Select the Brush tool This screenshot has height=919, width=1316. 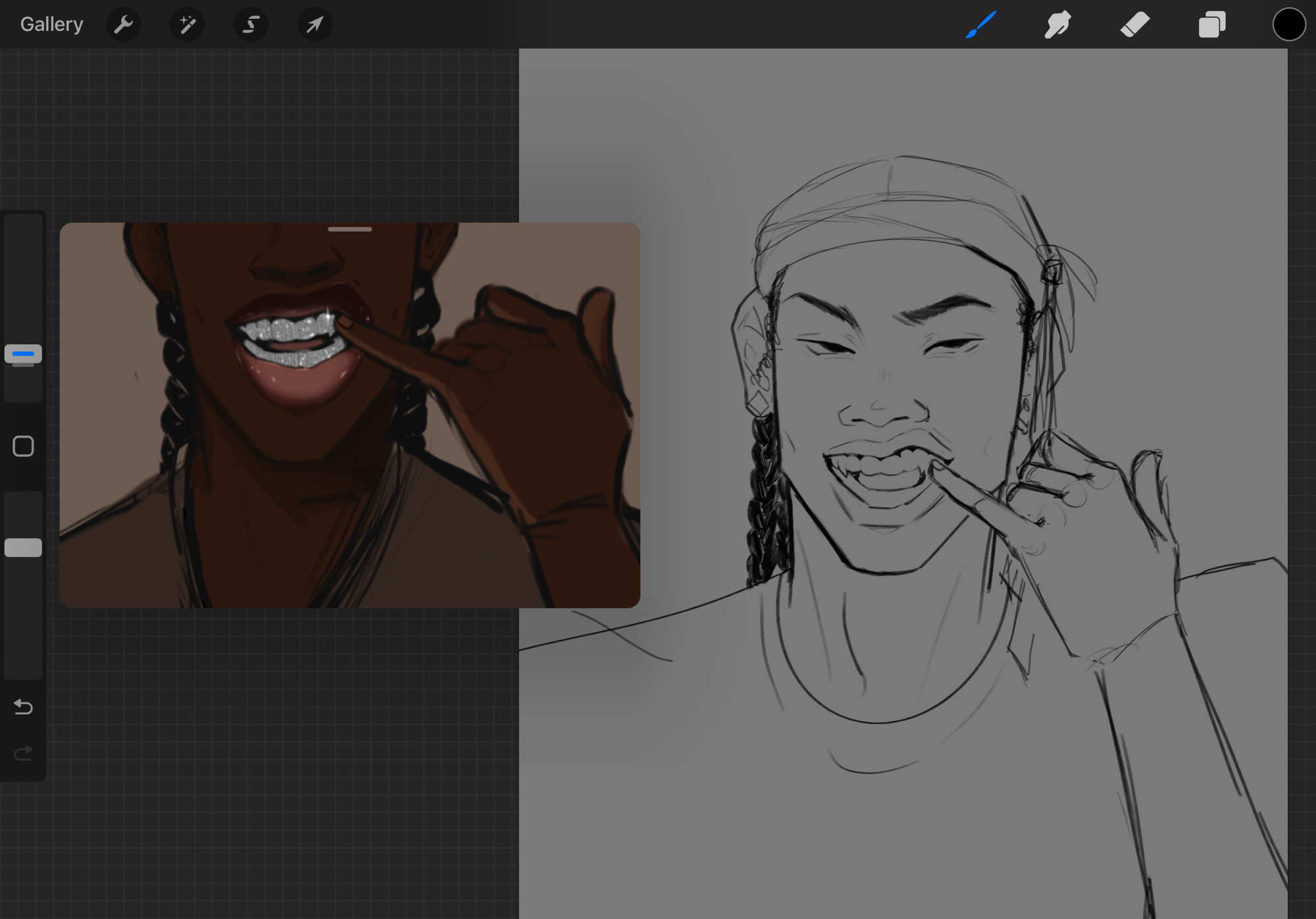click(x=981, y=24)
